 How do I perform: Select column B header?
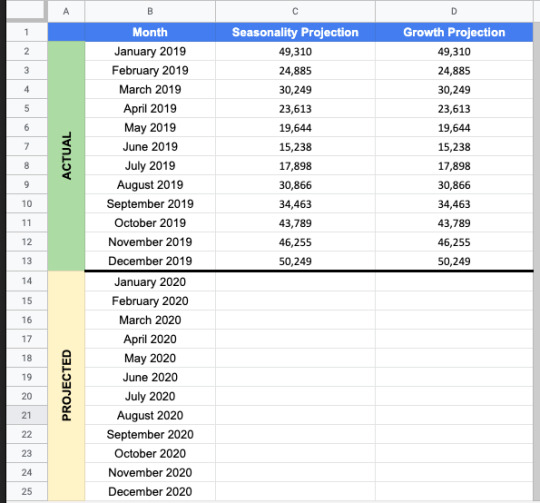point(150,11)
